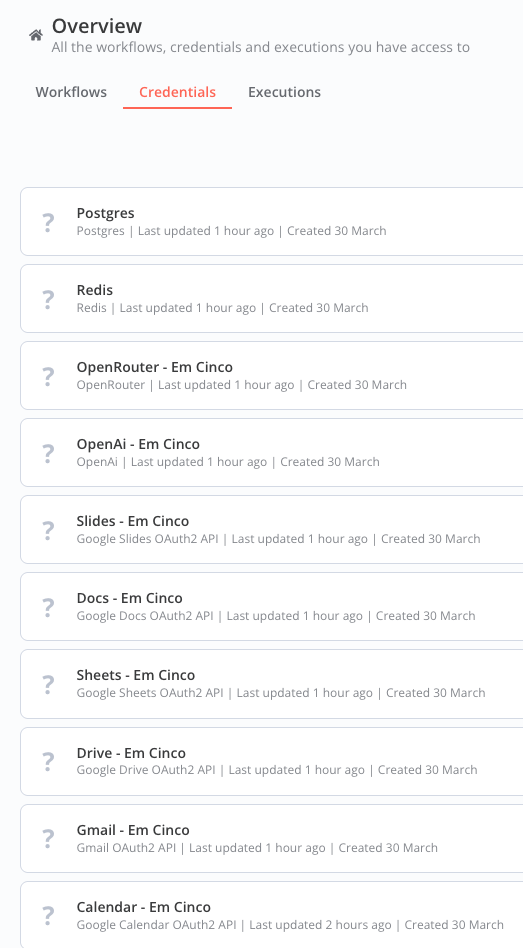
Task: Open the Postgres credential name
Action: (105, 213)
